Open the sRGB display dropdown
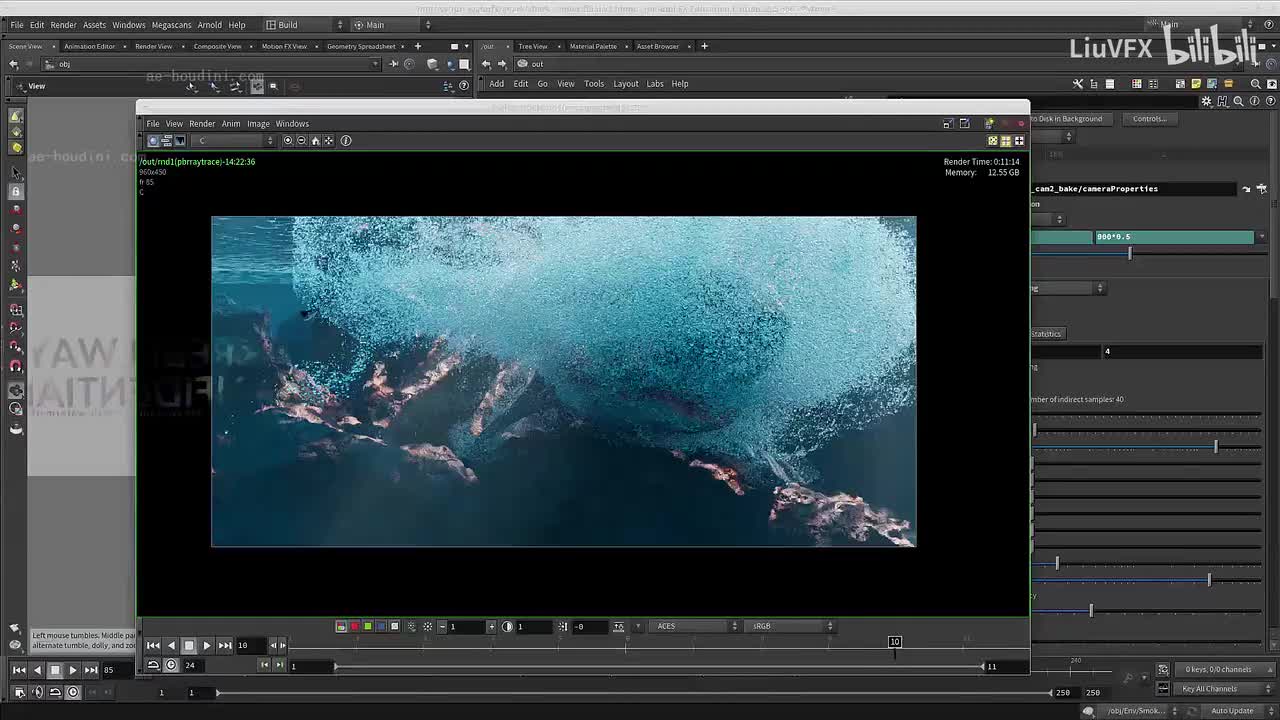Screen dimensions: 1280x720 tap(790, 626)
